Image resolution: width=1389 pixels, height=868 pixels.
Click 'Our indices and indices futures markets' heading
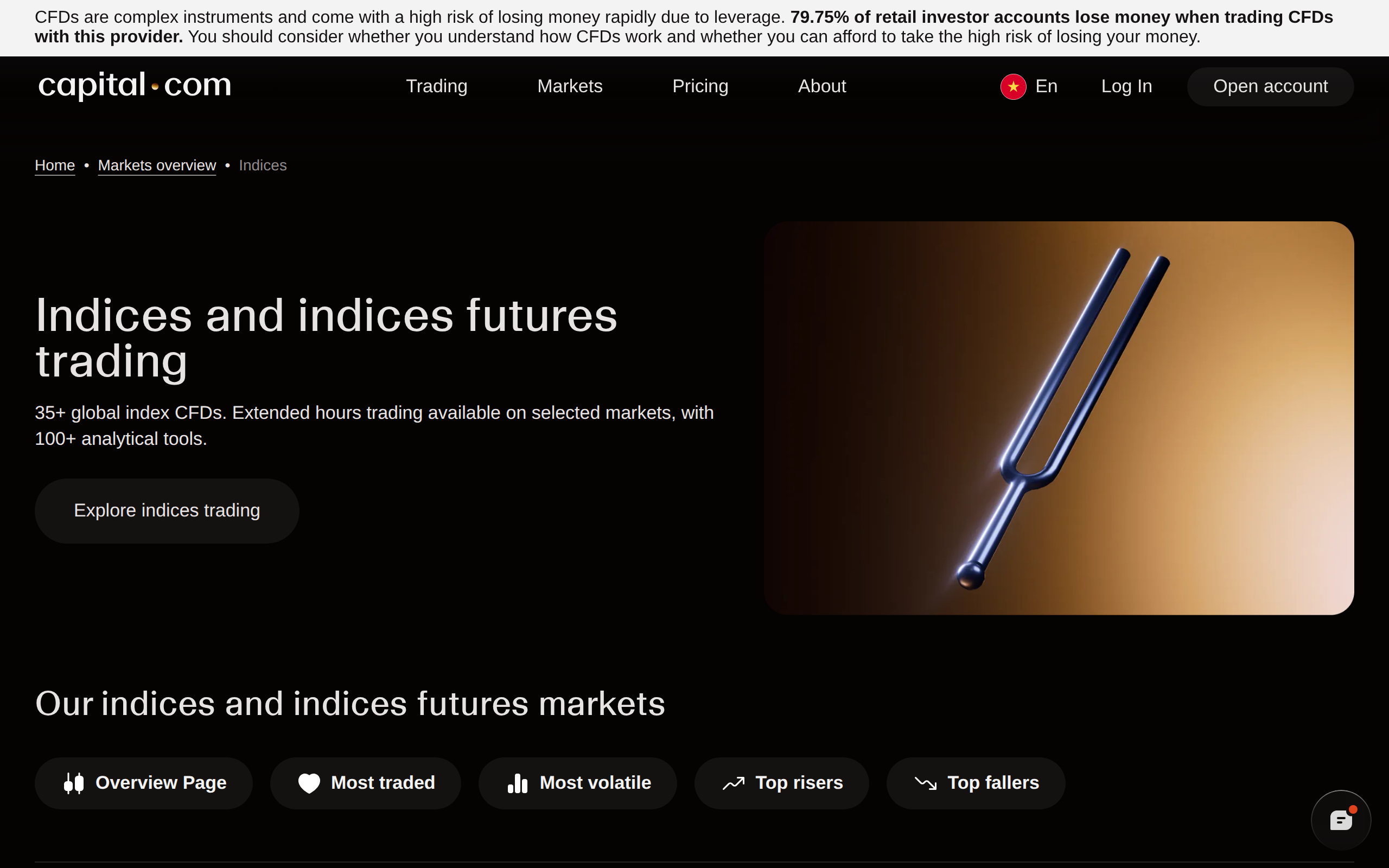(x=350, y=704)
